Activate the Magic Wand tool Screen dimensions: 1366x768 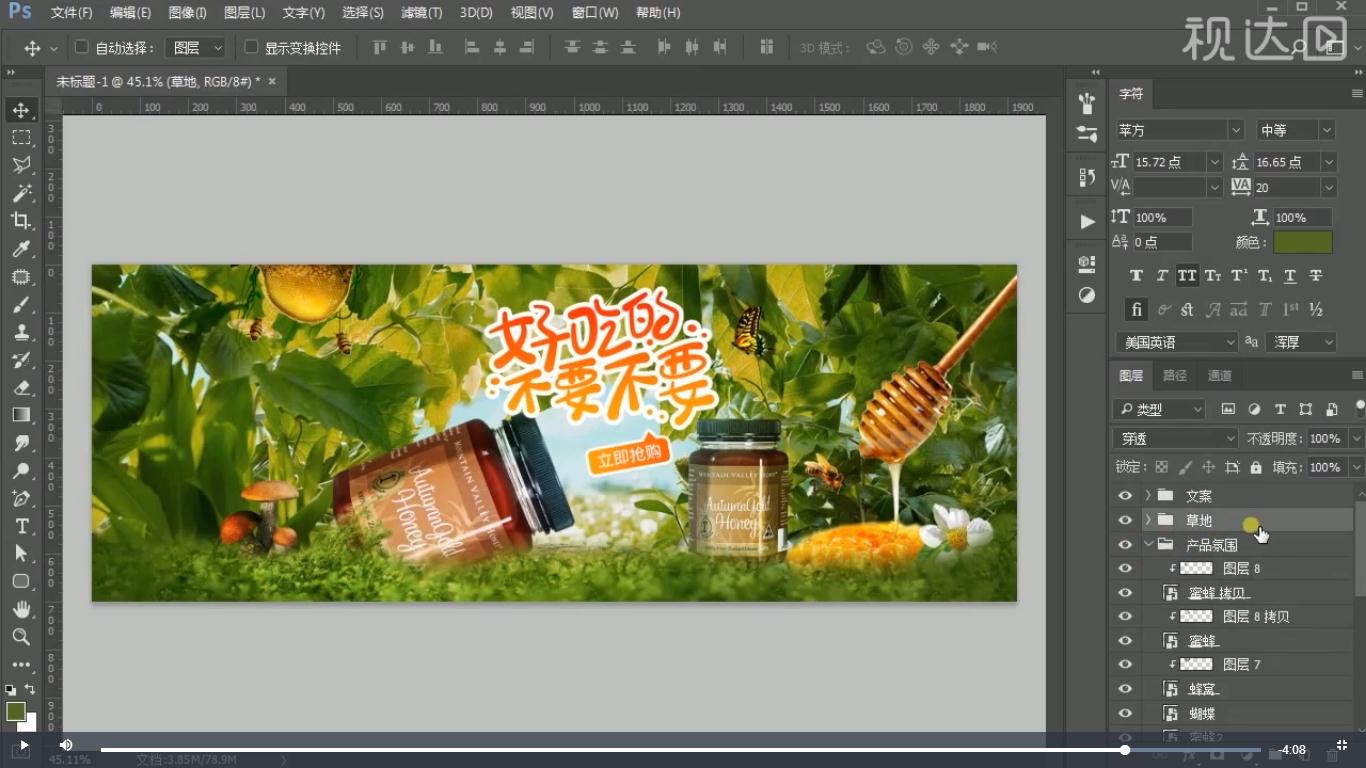coord(21,193)
